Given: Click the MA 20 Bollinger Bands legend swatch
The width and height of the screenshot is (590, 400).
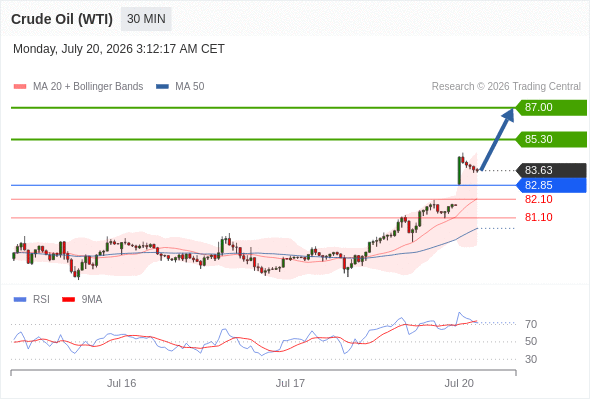Looking at the screenshot, I should click(20, 87).
